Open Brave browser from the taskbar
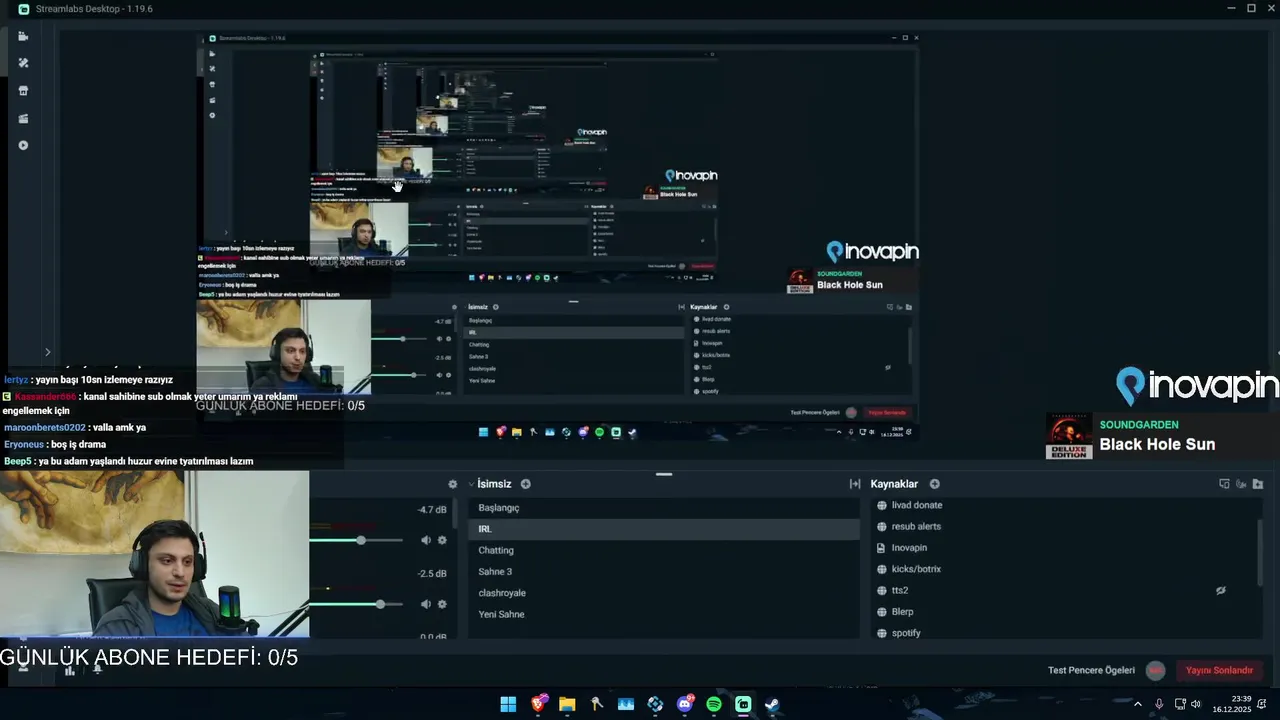Viewport: 1280px width, 720px height. (540, 704)
